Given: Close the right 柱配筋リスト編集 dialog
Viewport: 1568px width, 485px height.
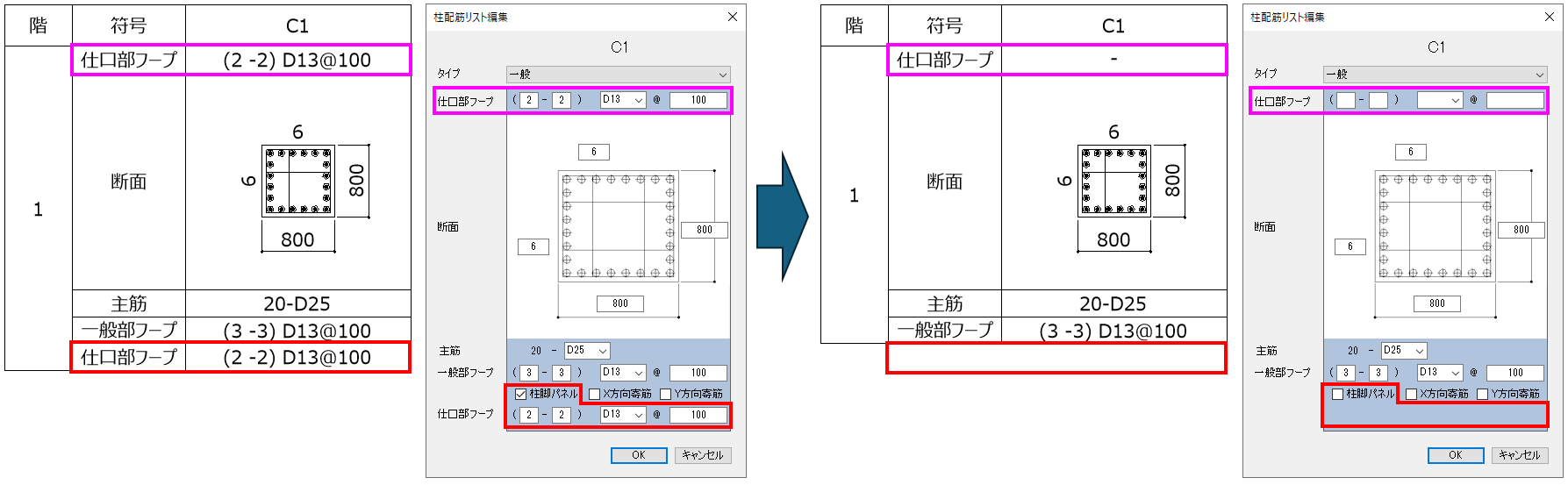Looking at the screenshot, I should (x=1550, y=17).
